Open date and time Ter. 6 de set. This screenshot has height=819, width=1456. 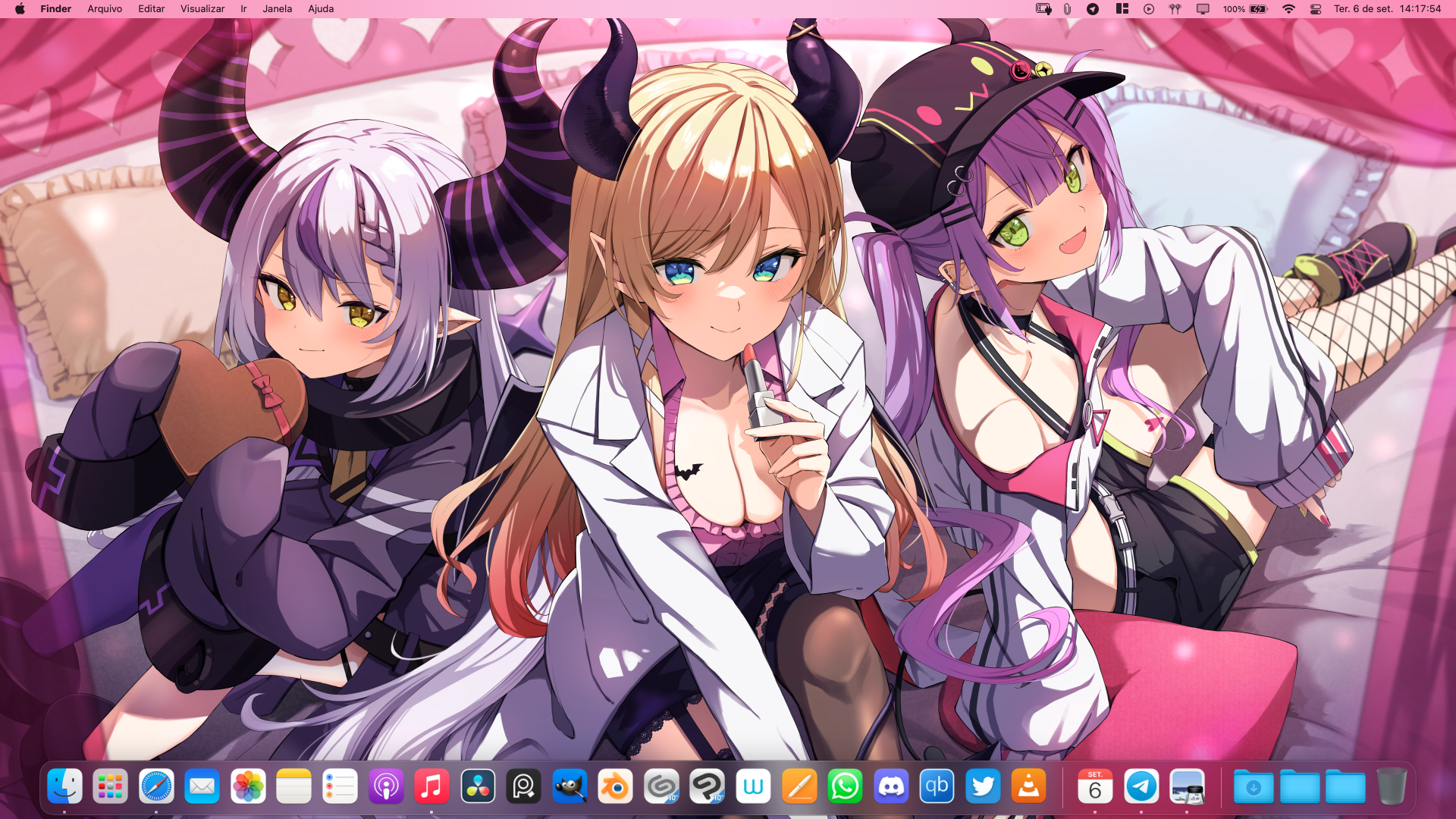1388,9
